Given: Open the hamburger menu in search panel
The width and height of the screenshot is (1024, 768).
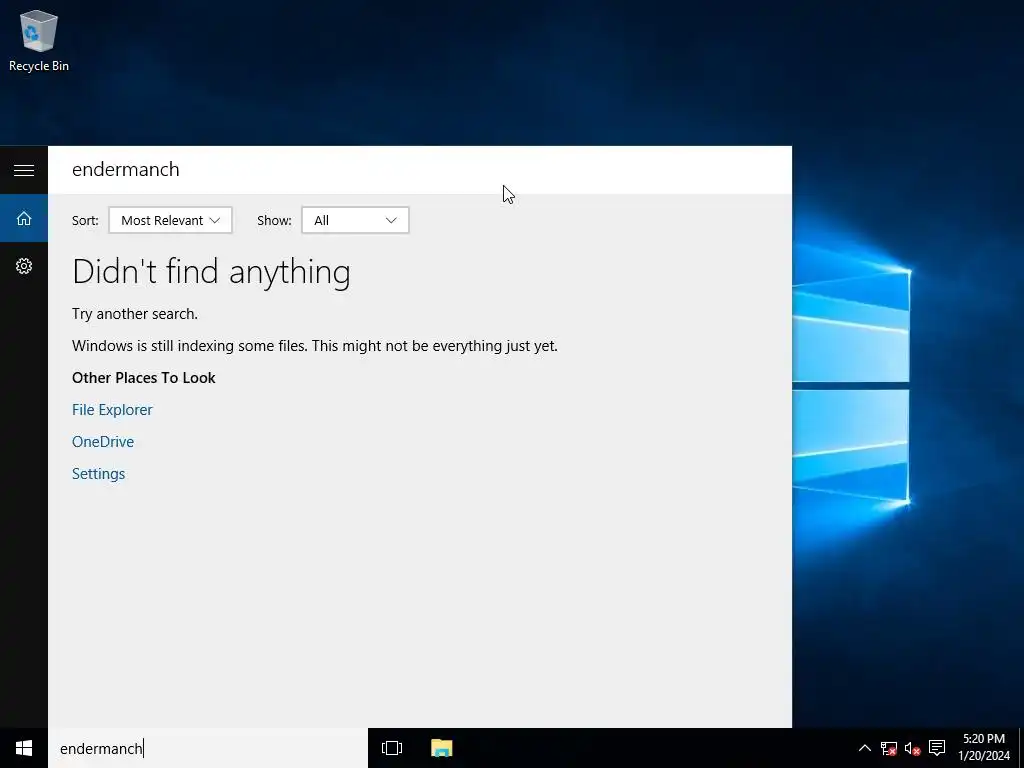Looking at the screenshot, I should (x=24, y=170).
